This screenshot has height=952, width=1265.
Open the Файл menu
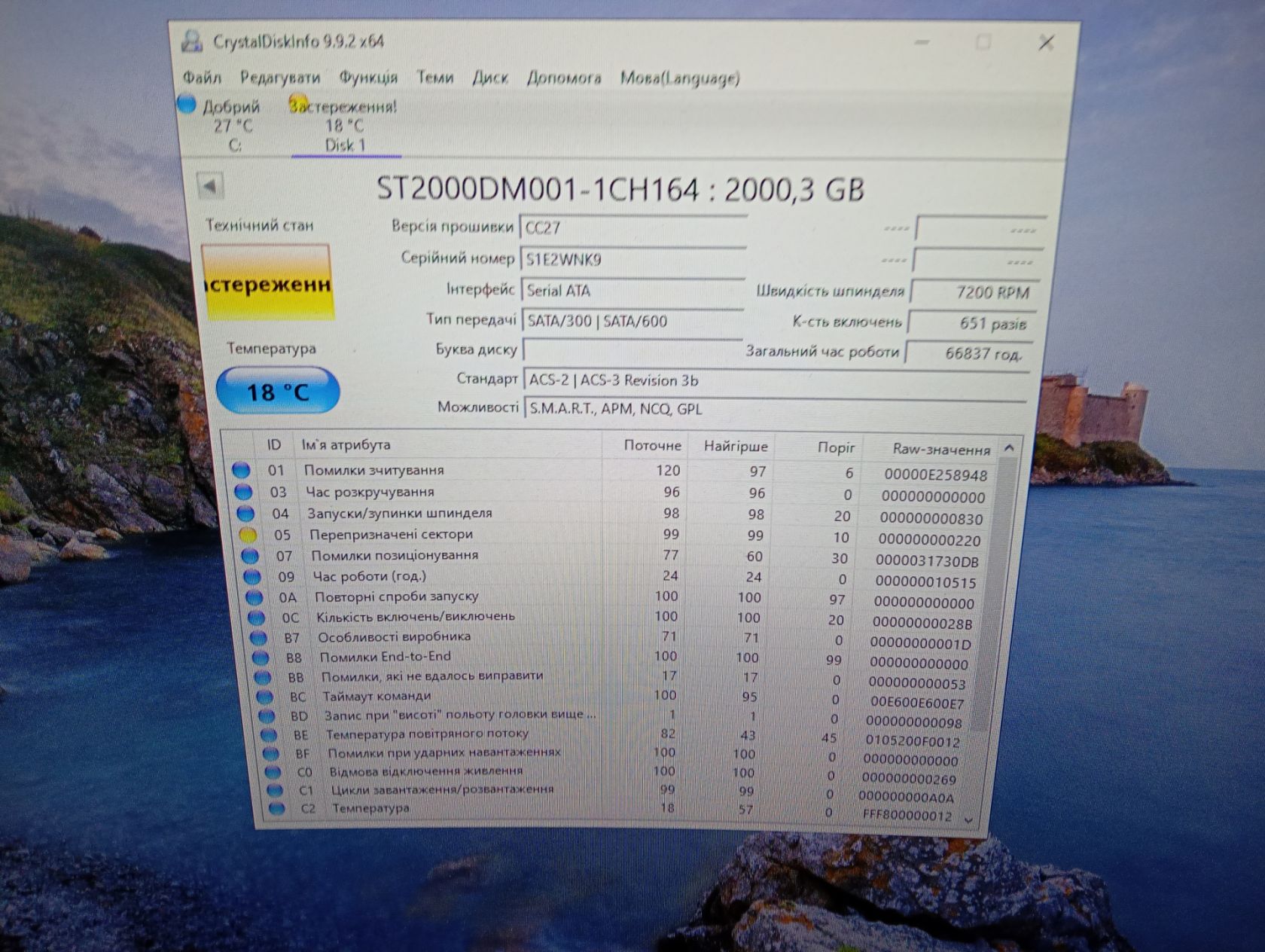(x=202, y=77)
